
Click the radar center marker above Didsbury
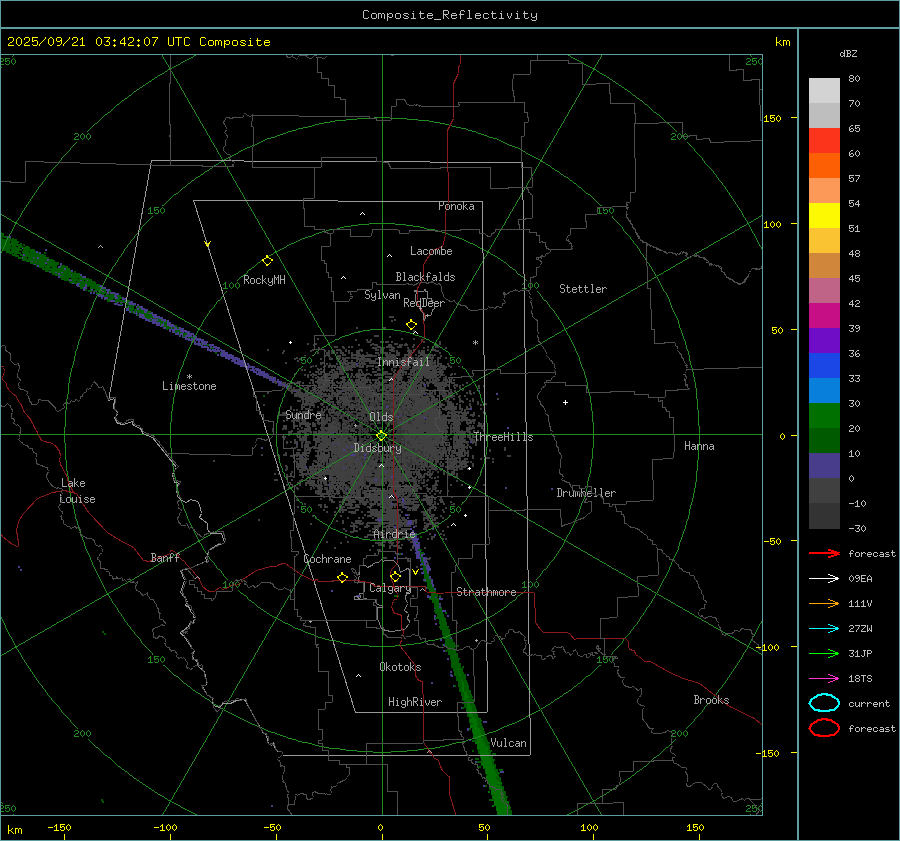tap(381, 435)
